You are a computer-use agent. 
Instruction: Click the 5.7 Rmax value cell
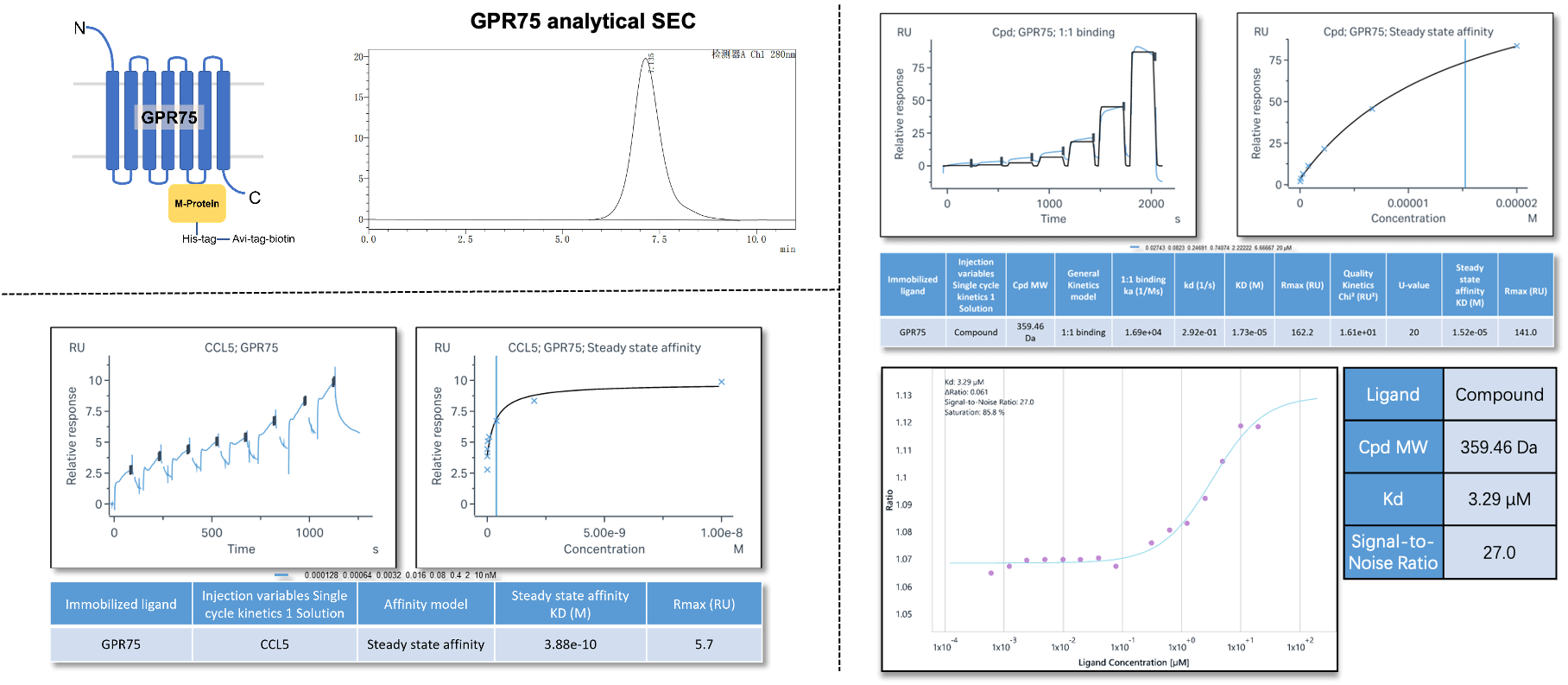click(x=704, y=644)
